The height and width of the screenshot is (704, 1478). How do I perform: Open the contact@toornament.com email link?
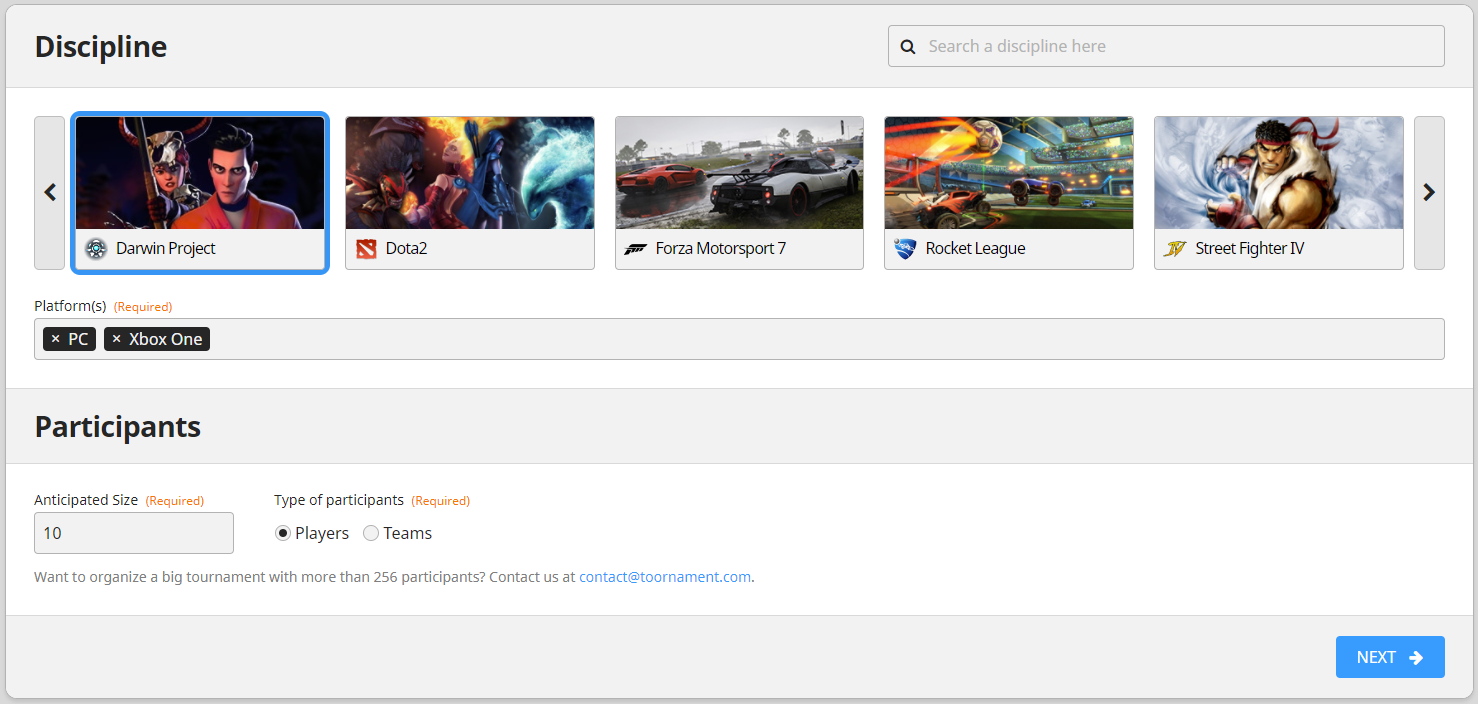665,577
